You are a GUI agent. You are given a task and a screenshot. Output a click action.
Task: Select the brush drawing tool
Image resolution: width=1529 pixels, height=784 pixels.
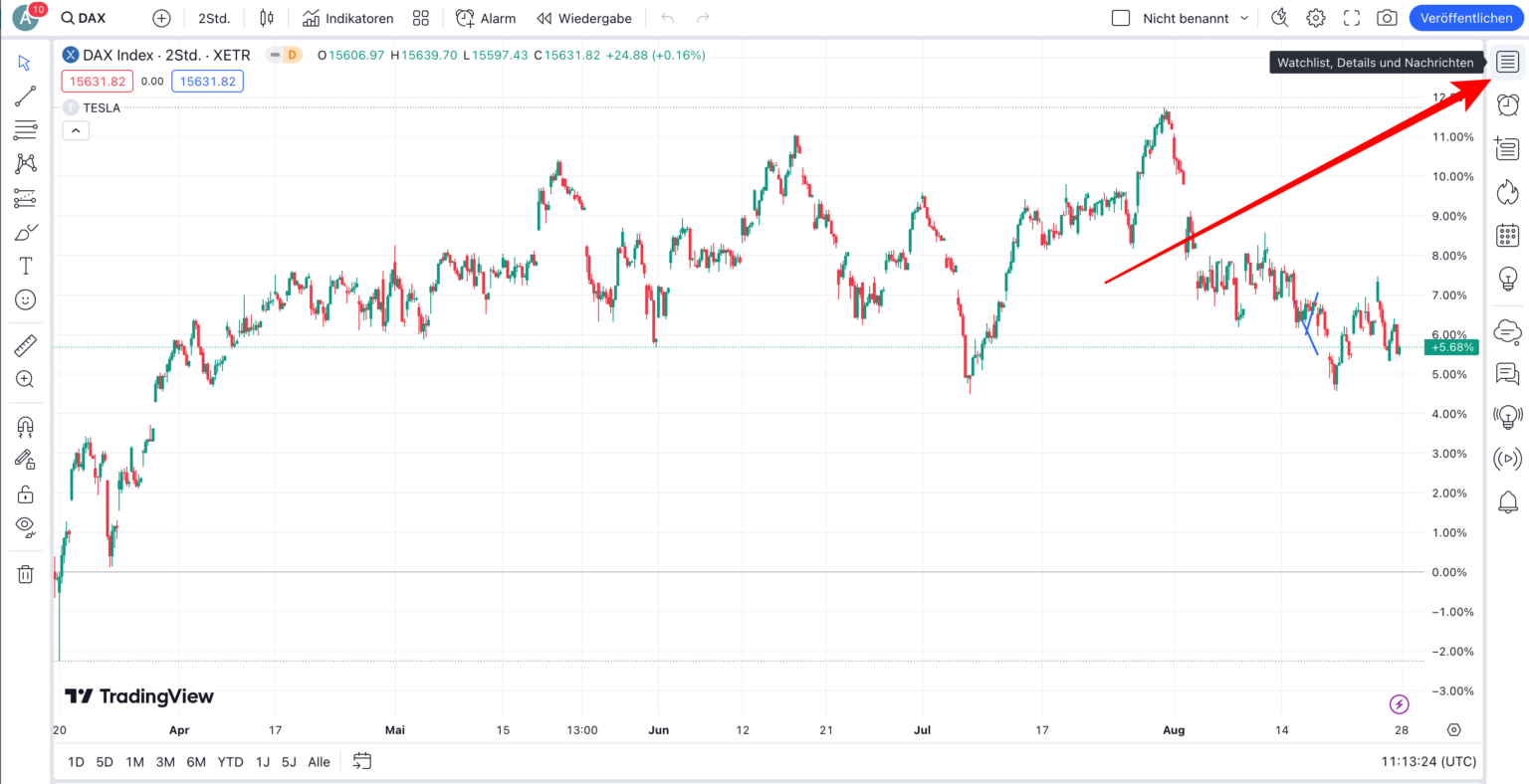coord(25,231)
